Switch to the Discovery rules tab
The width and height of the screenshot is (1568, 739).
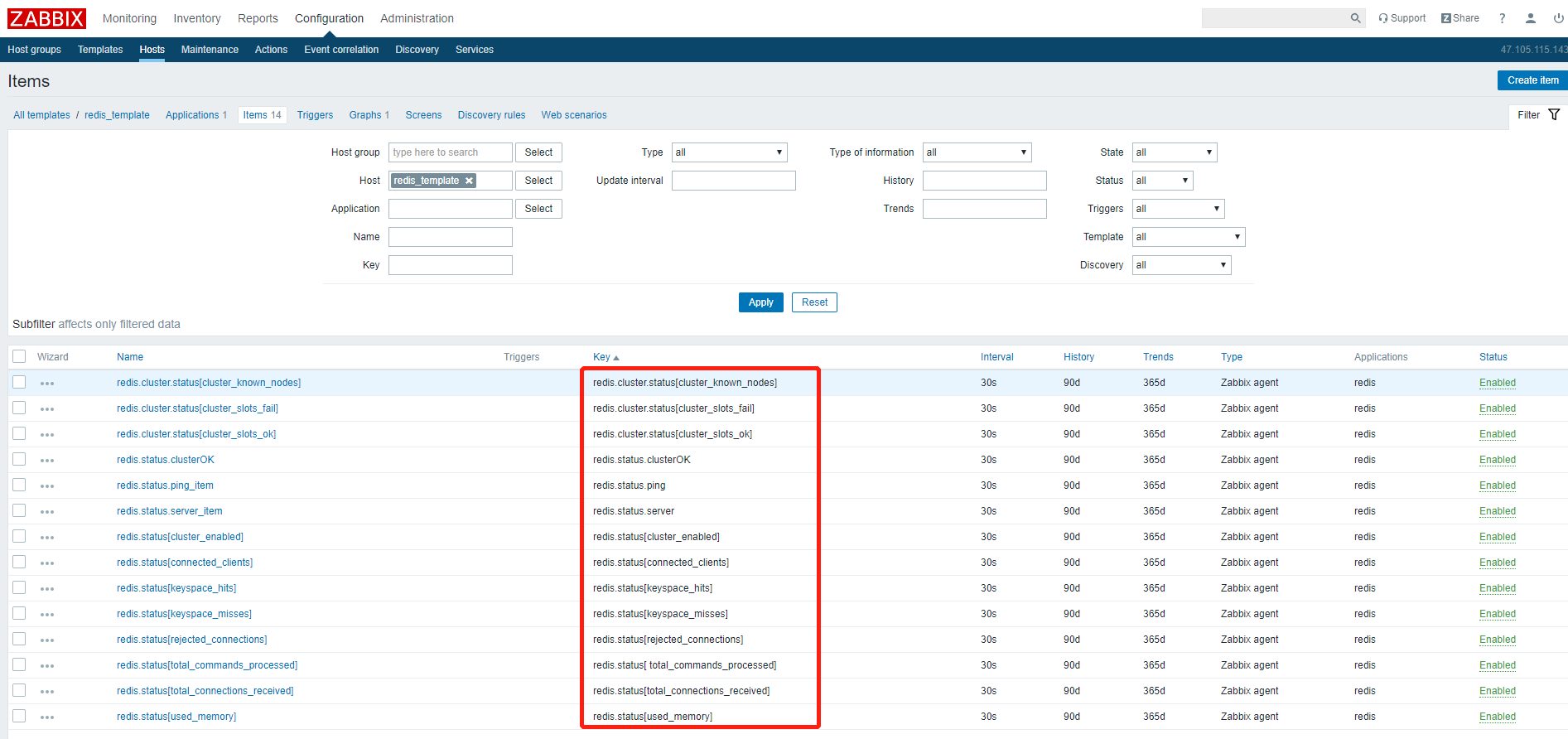[x=491, y=115]
